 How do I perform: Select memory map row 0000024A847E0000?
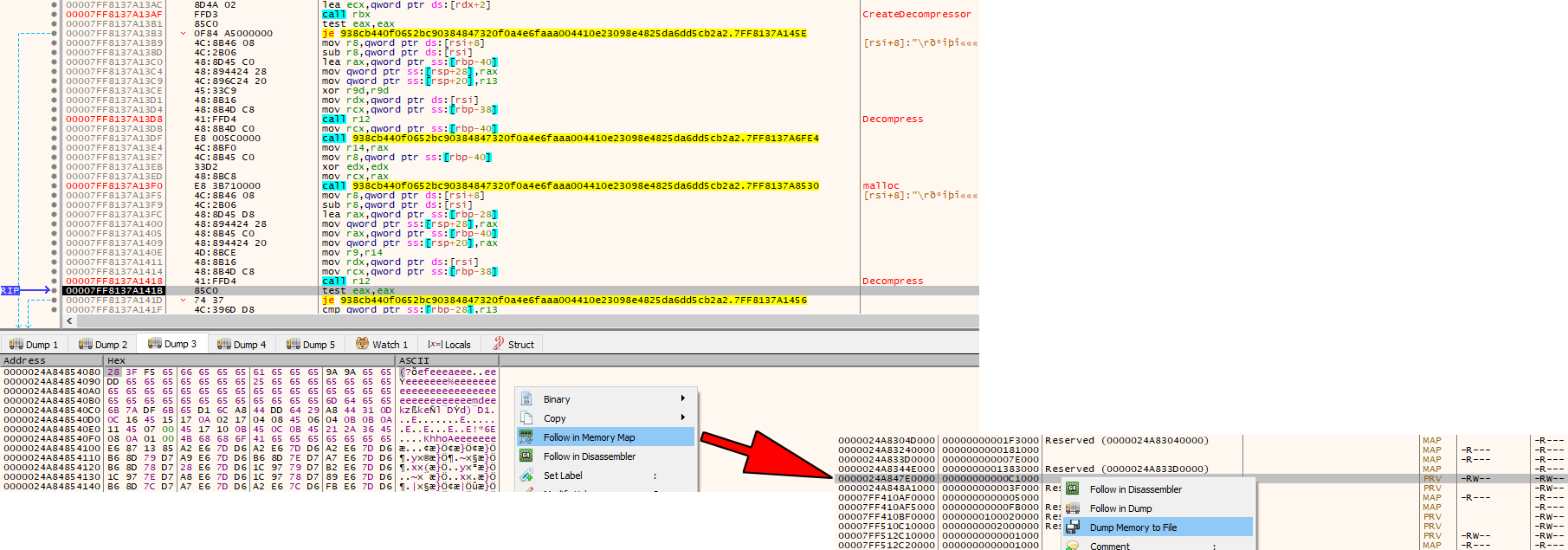coord(887,478)
